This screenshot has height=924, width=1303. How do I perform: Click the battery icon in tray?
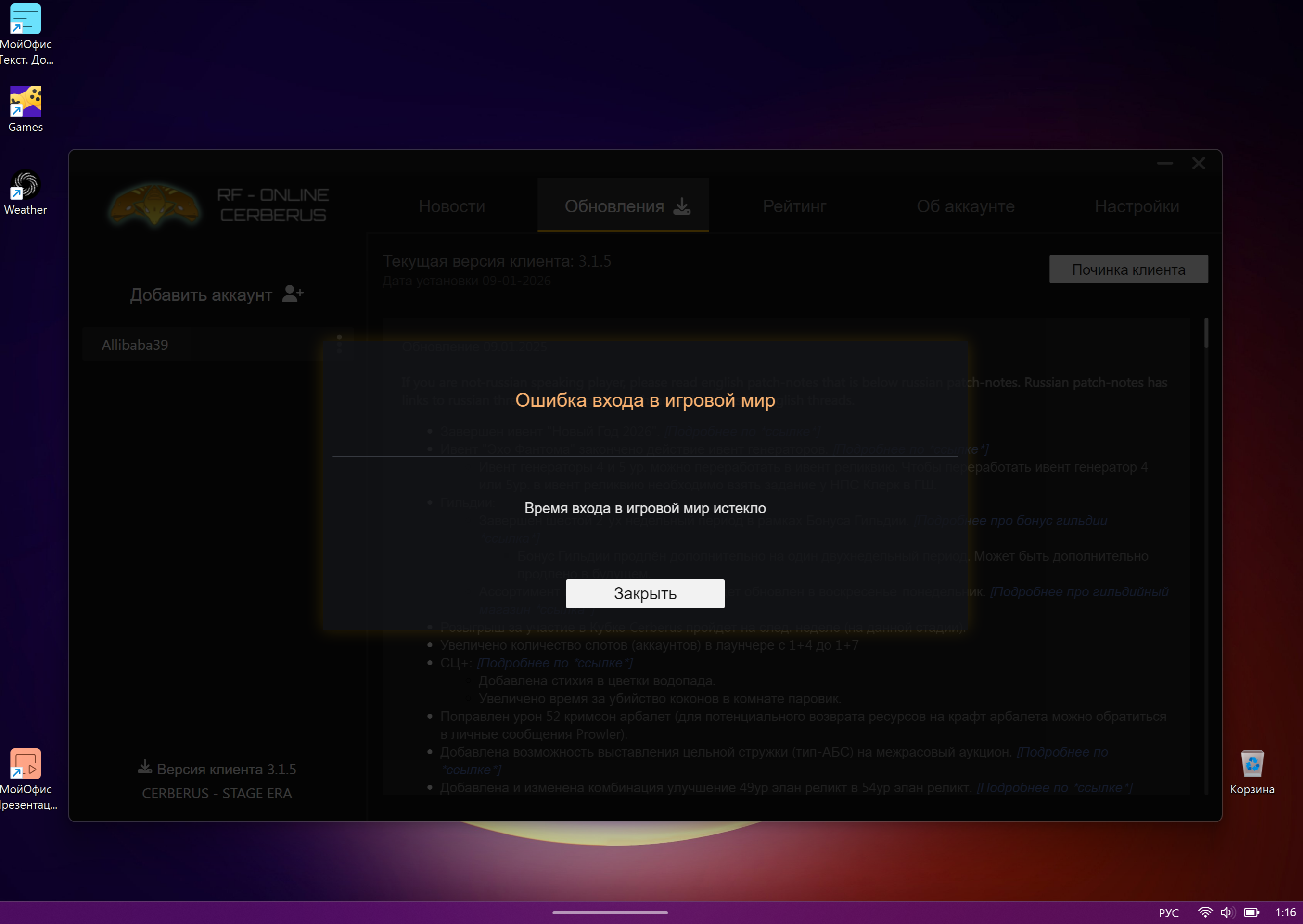point(1251,912)
